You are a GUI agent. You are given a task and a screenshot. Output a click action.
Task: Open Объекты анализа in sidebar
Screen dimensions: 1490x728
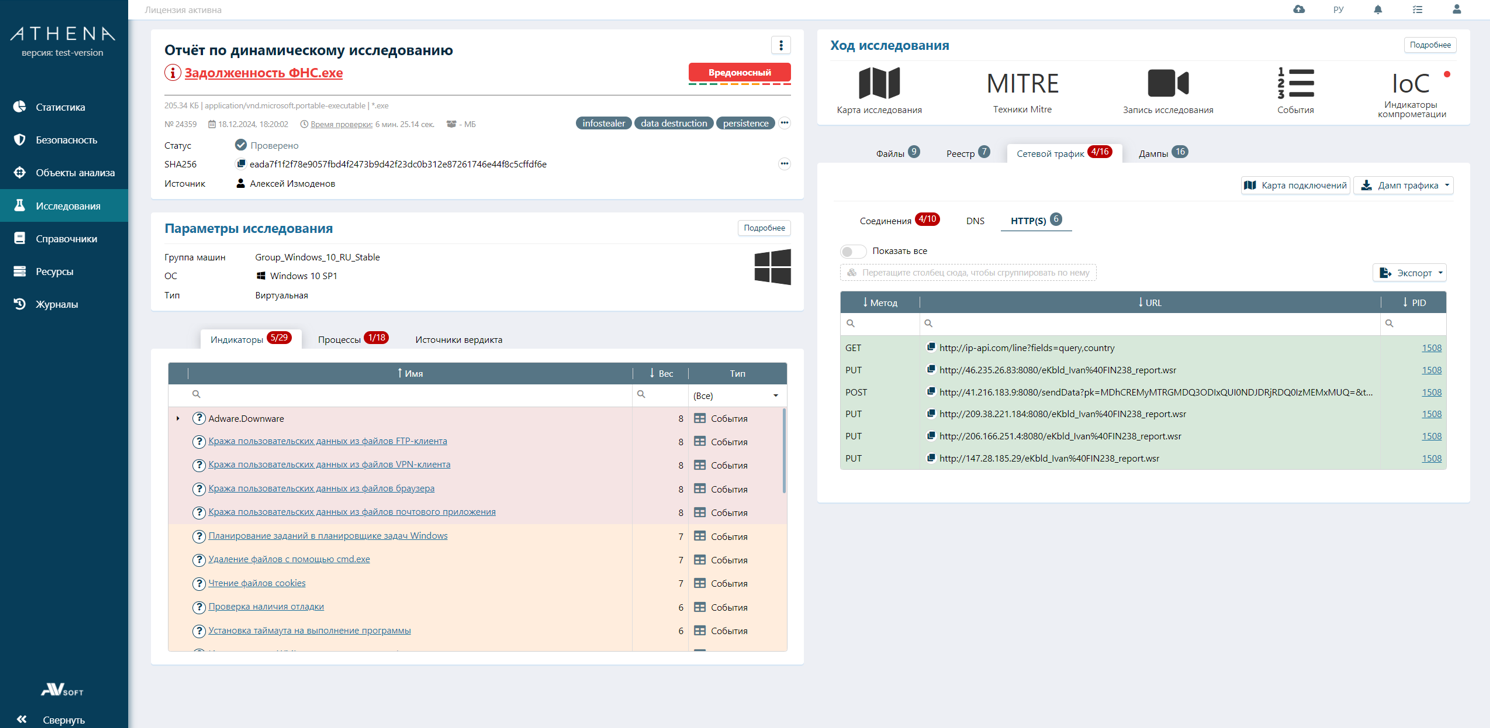[75, 173]
